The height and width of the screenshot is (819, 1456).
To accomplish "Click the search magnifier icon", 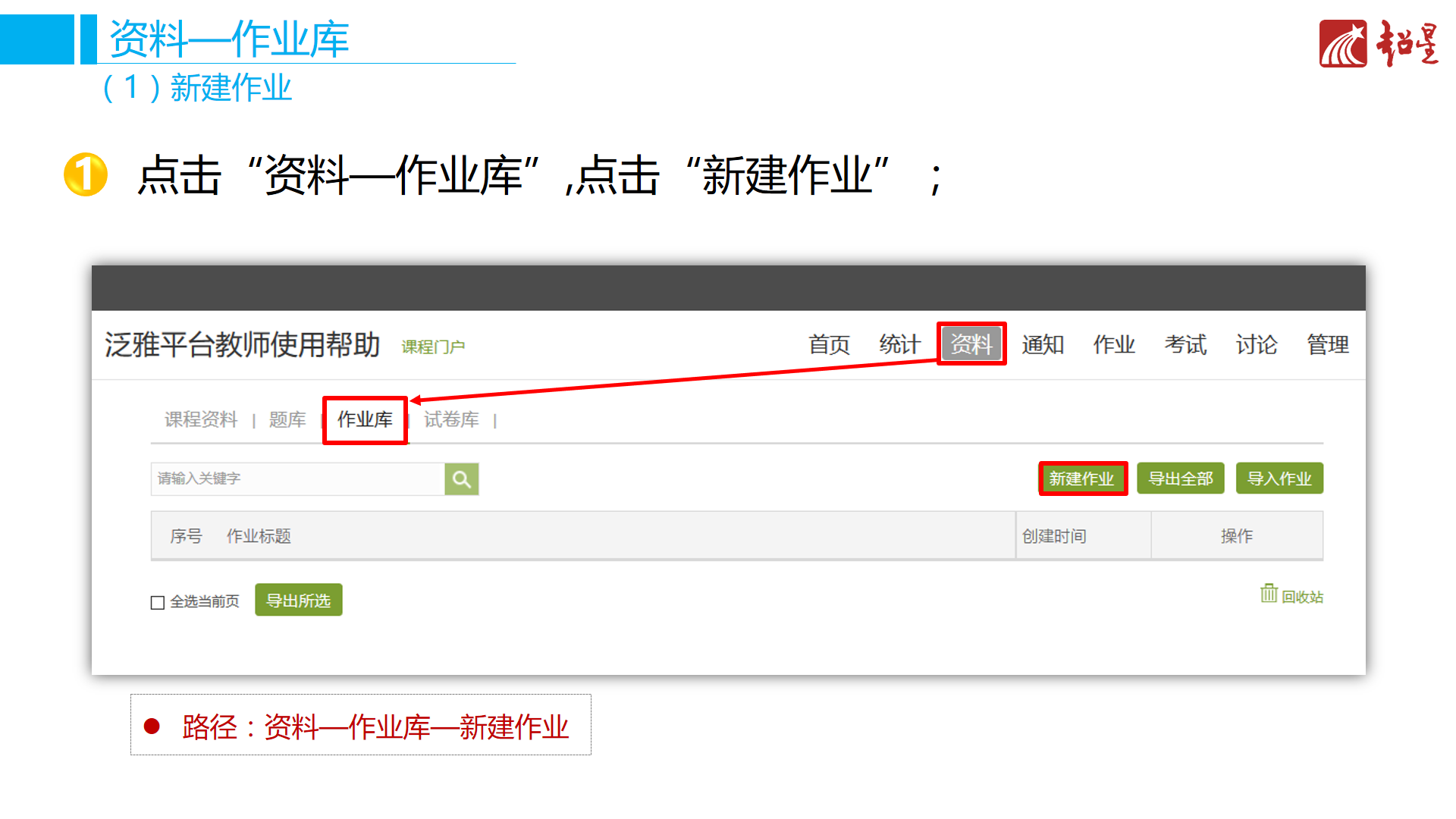I will (461, 479).
